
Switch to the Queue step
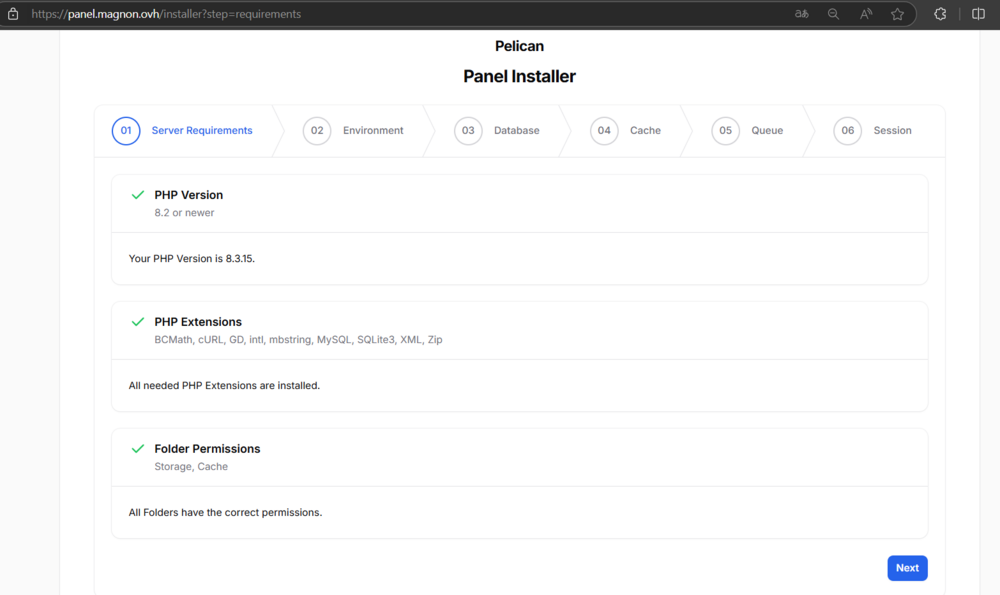coord(767,130)
